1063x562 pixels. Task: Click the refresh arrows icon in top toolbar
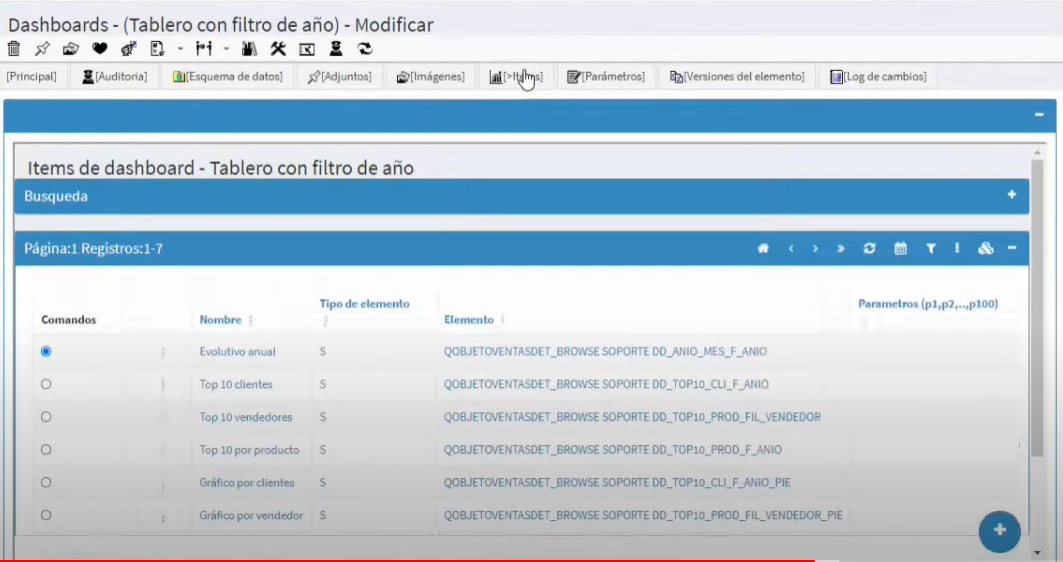[365, 49]
